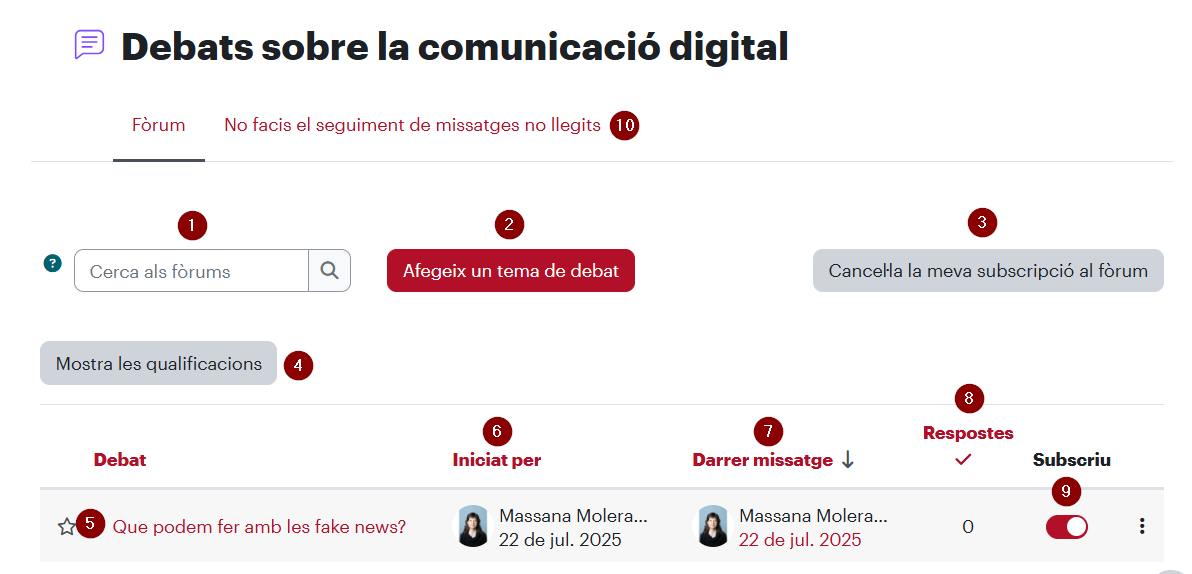This screenshot has height=574, width=1192.
Task: Click the Darrer missatge author avatar
Action: click(712, 526)
